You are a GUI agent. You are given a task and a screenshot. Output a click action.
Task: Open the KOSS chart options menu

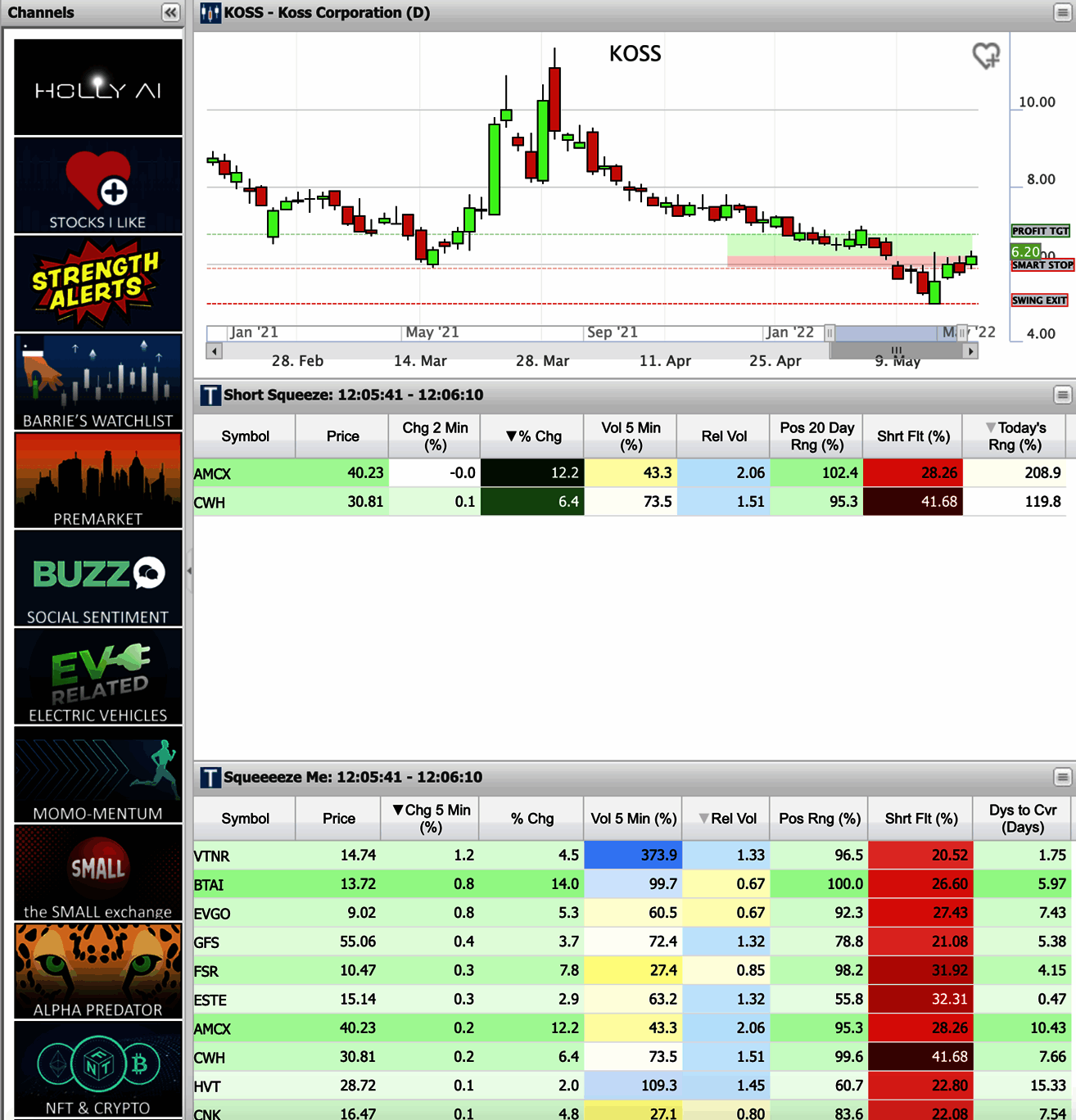[1062, 12]
